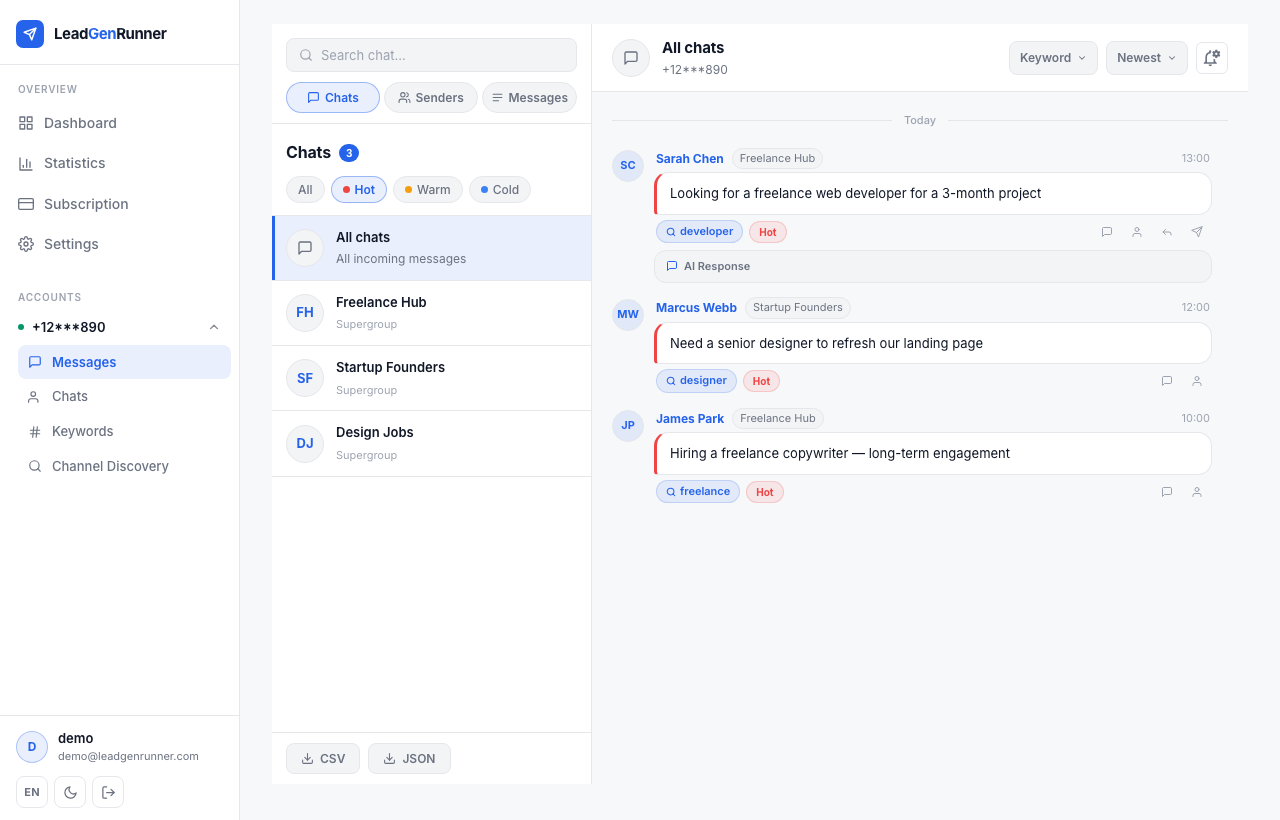Select the Hot lead filter
The image size is (1280, 820).
pos(359,190)
